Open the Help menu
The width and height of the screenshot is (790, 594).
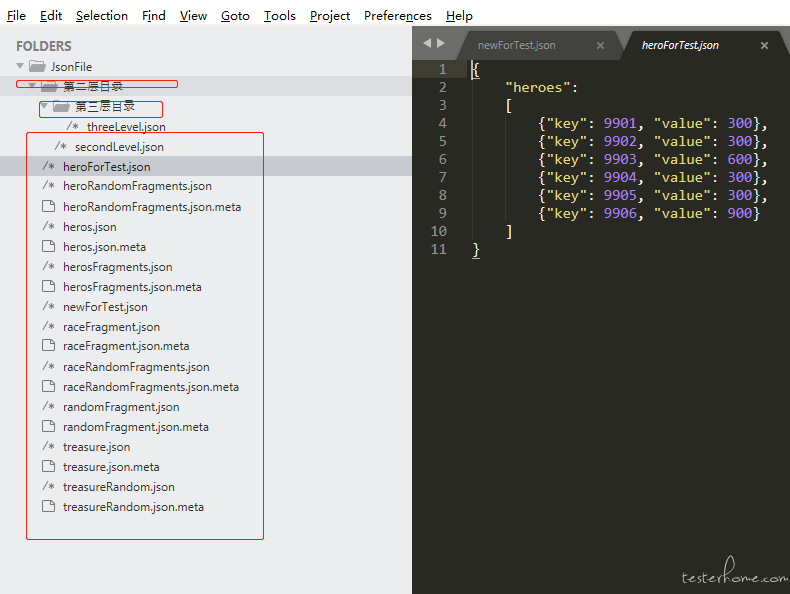[459, 16]
